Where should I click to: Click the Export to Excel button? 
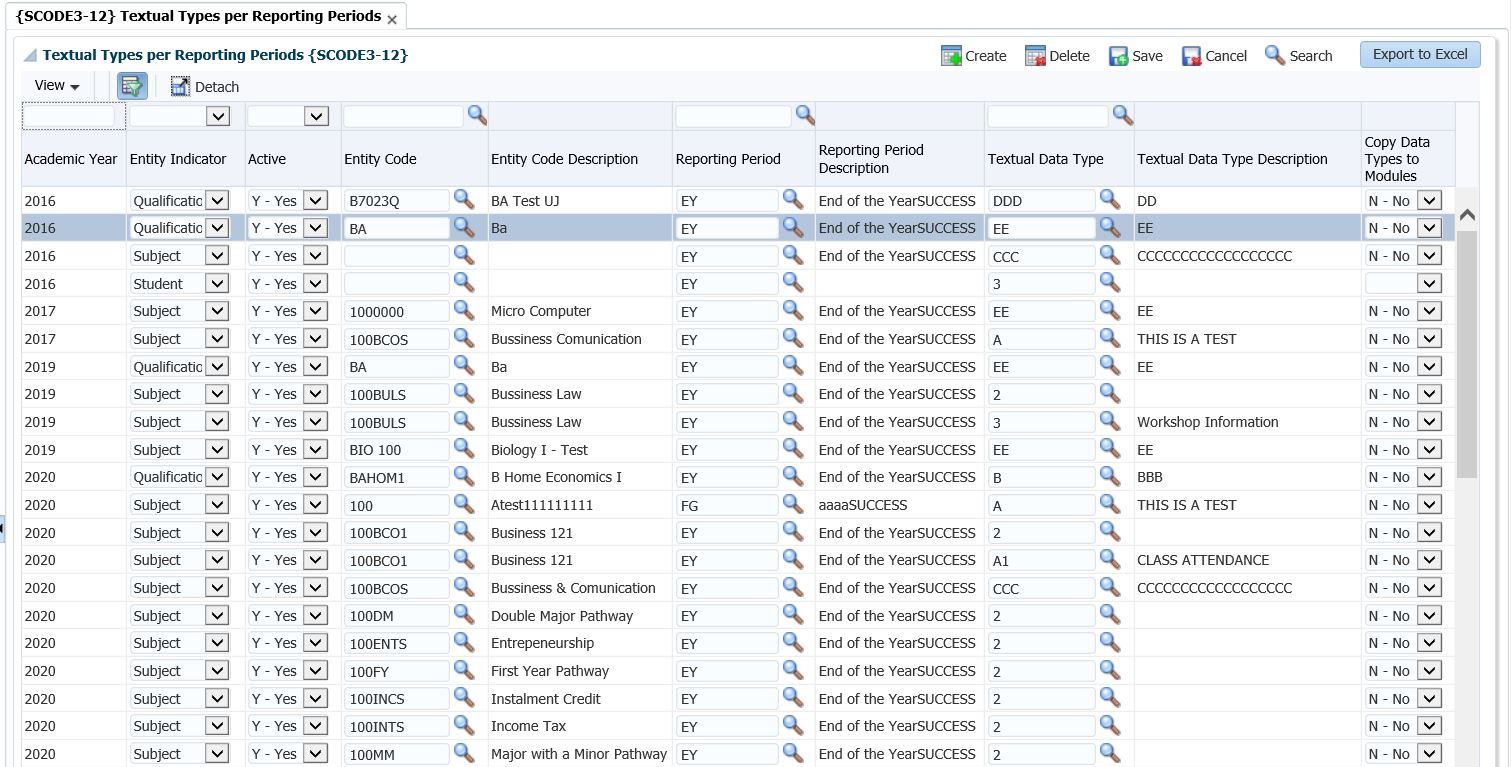click(1420, 54)
